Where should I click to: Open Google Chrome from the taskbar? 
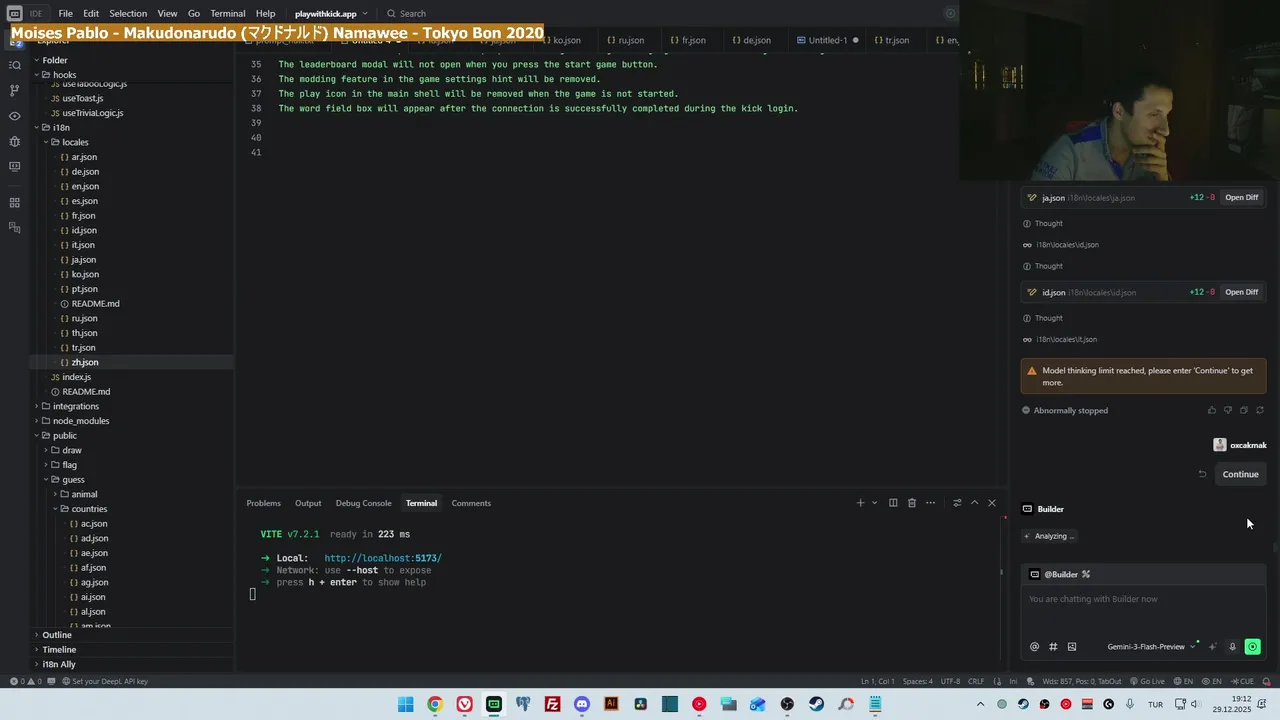(435, 704)
